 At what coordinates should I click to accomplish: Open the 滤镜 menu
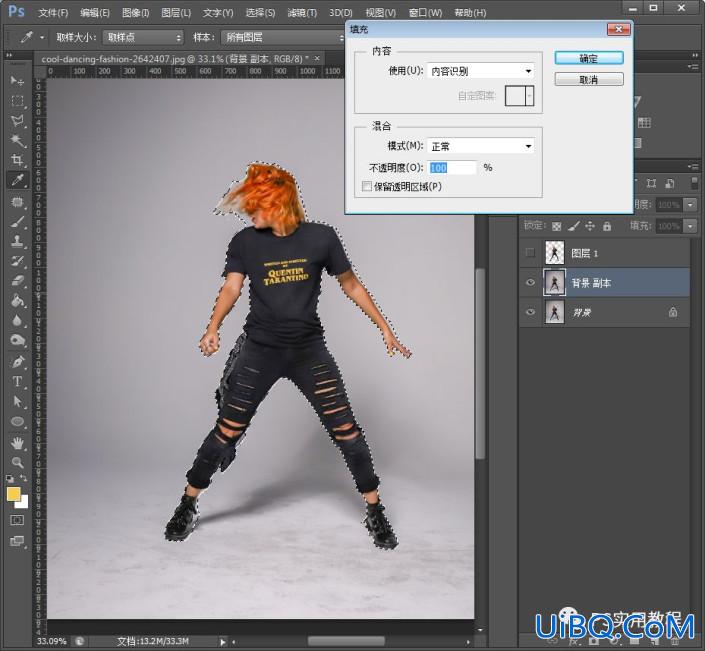pyautogui.click(x=302, y=13)
